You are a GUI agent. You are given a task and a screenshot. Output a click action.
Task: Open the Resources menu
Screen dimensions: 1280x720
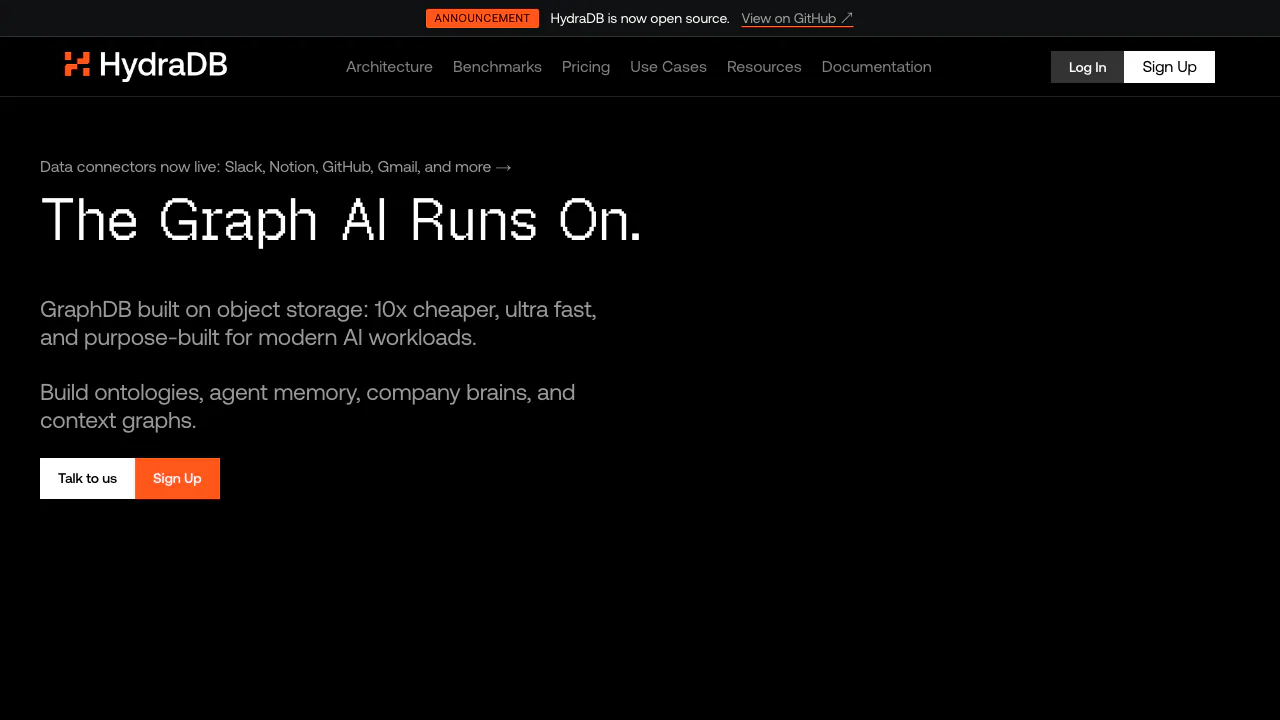pyautogui.click(x=764, y=67)
